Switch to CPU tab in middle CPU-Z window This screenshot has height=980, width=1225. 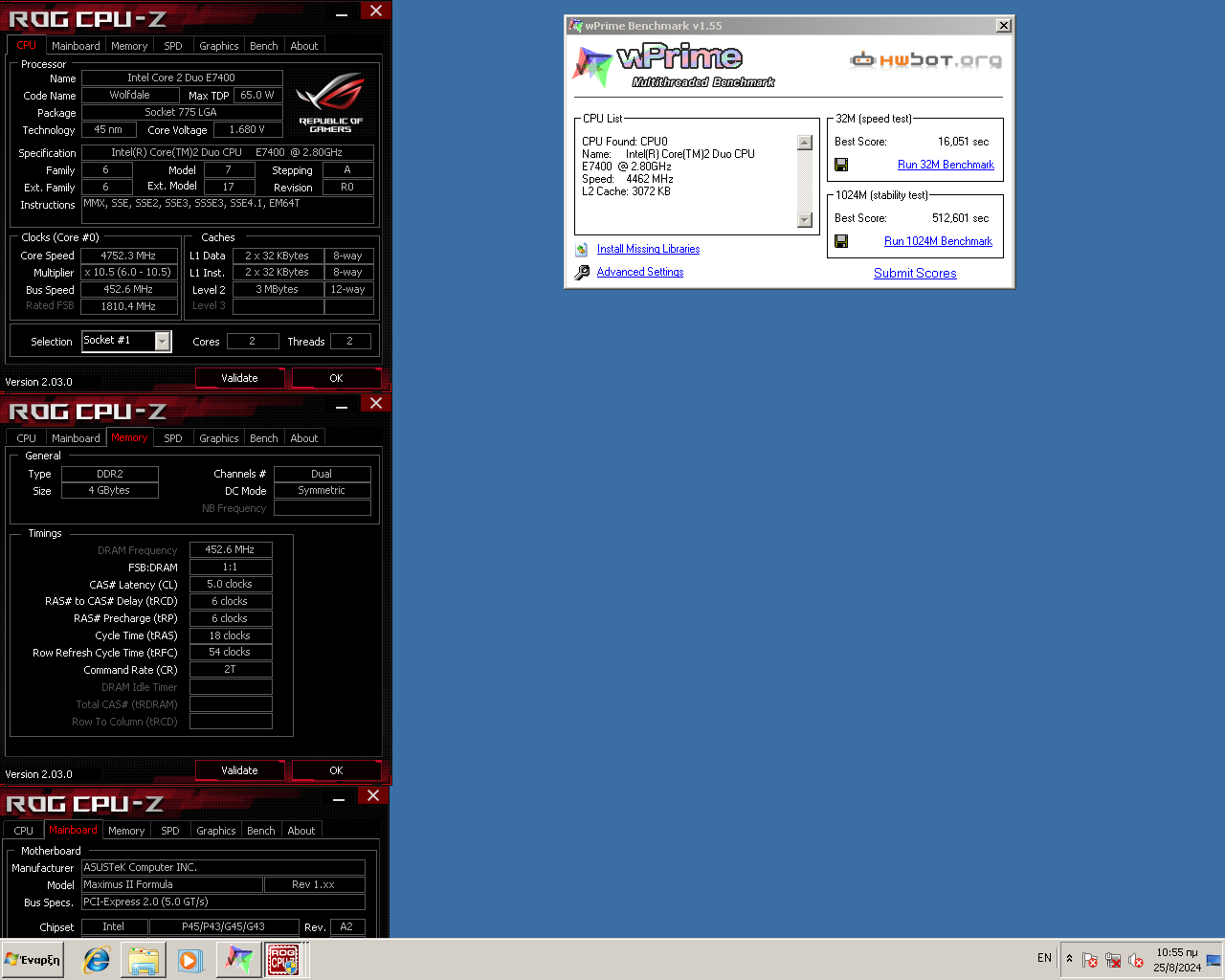pos(27,438)
